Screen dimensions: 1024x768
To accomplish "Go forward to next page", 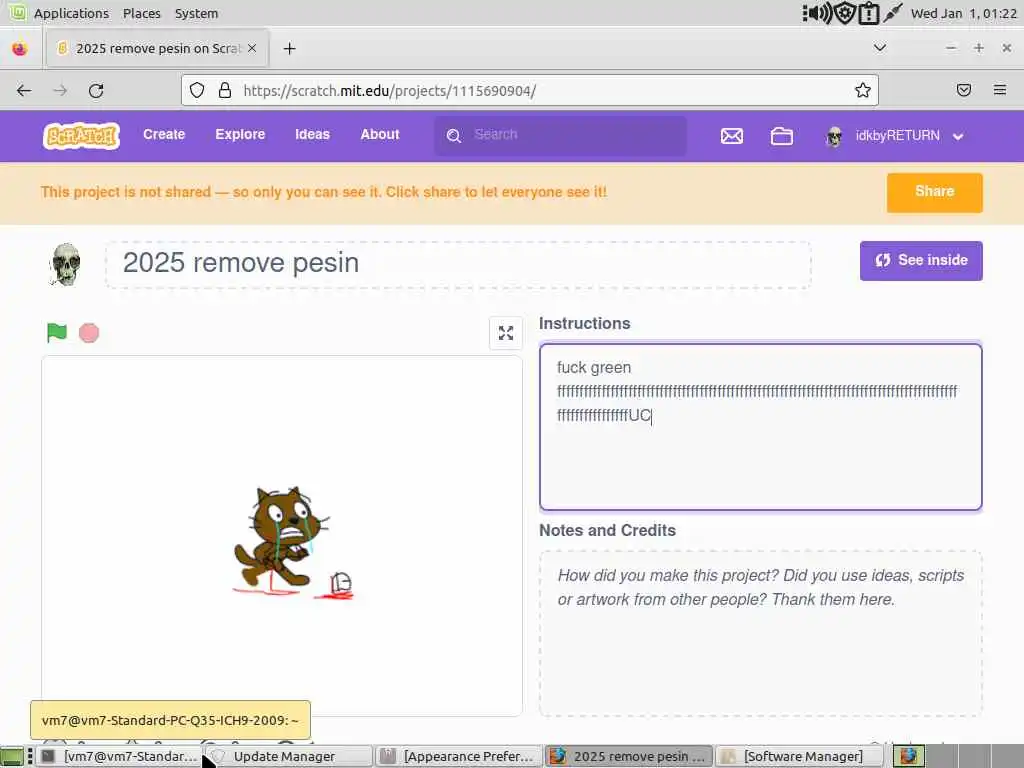I will (60, 90).
